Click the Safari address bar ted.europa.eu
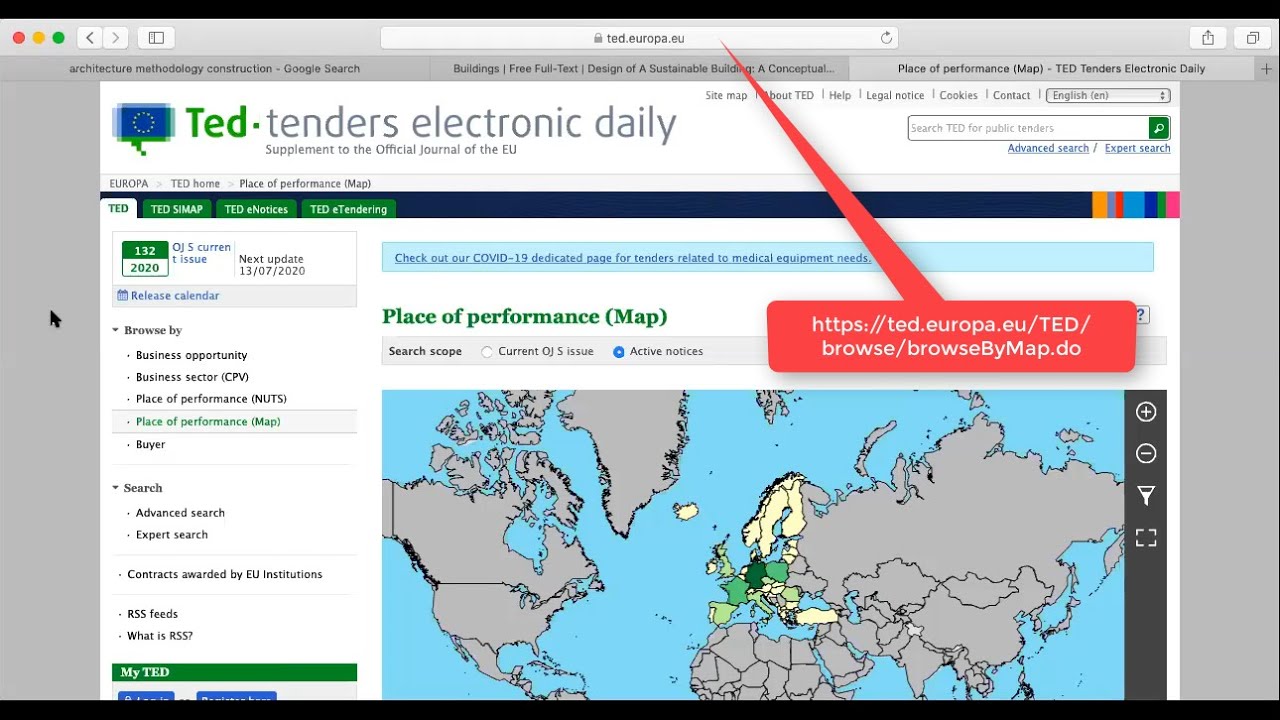 tap(639, 38)
